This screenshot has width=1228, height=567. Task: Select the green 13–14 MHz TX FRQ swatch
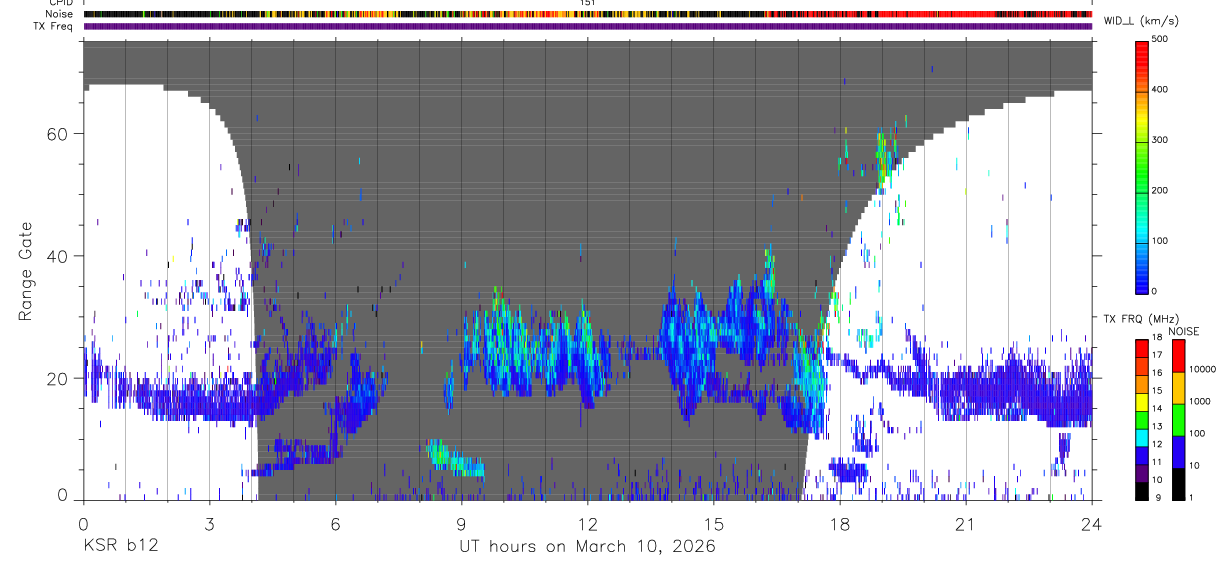1141,420
